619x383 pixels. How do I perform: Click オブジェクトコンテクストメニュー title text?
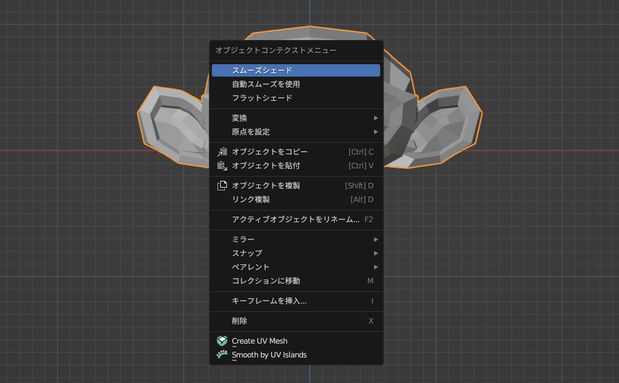click(276, 51)
